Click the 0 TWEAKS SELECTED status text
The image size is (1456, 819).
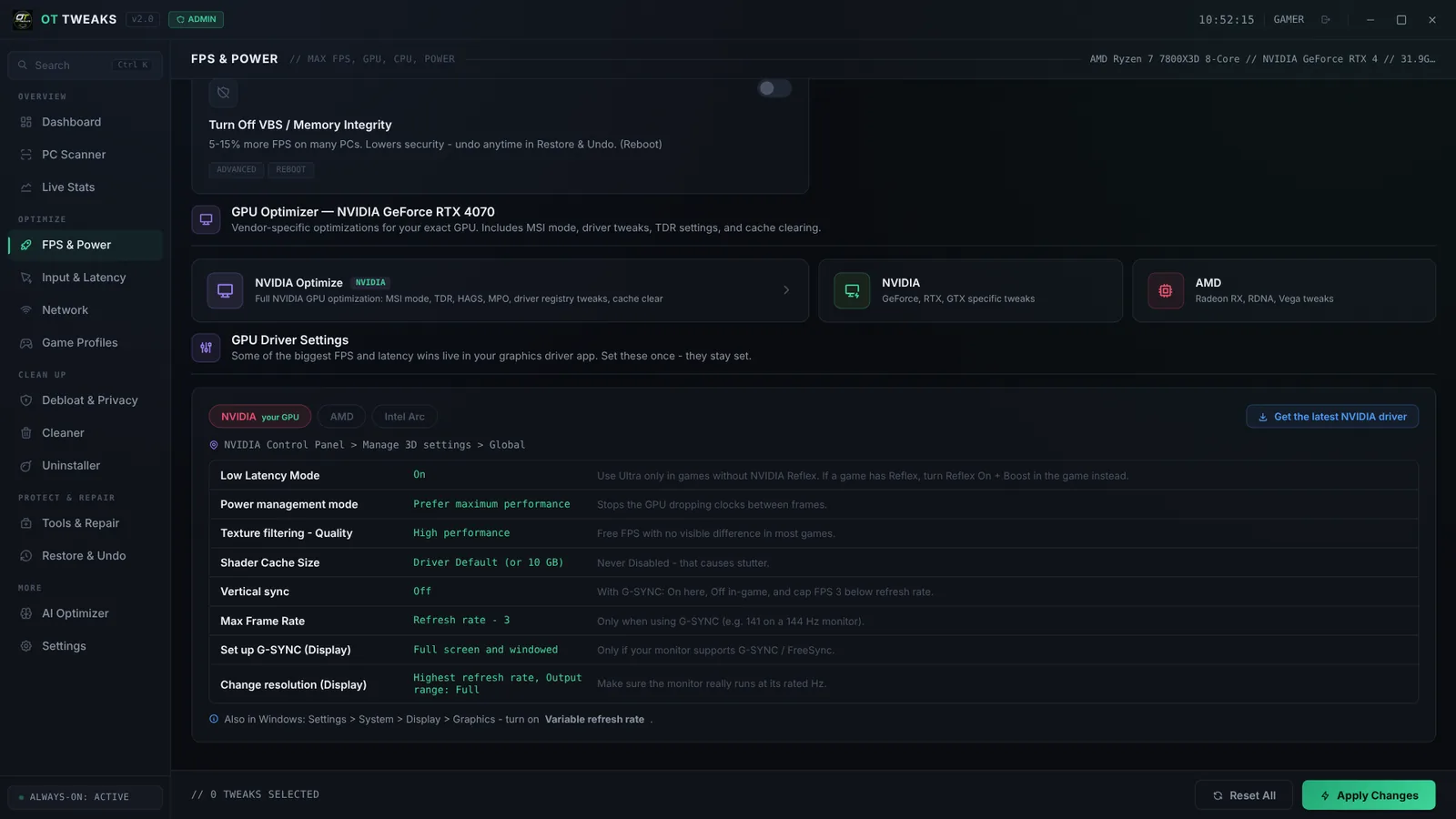point(255,795)
